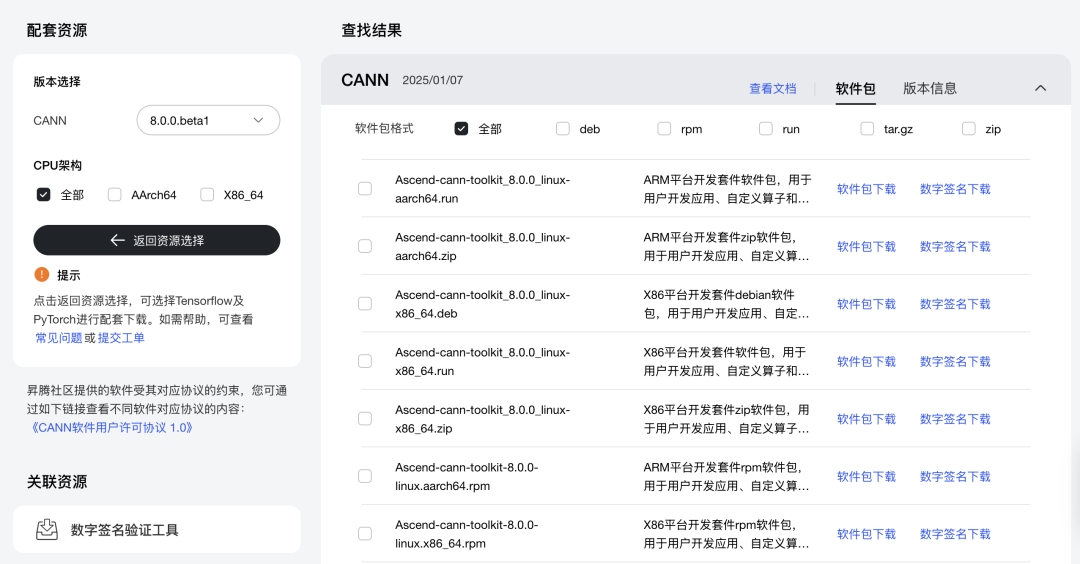Image resolution: width=1080 pixels, height=564 pixels.
Task: Click the 返回资源选择 button
Action: coord(156,240)
